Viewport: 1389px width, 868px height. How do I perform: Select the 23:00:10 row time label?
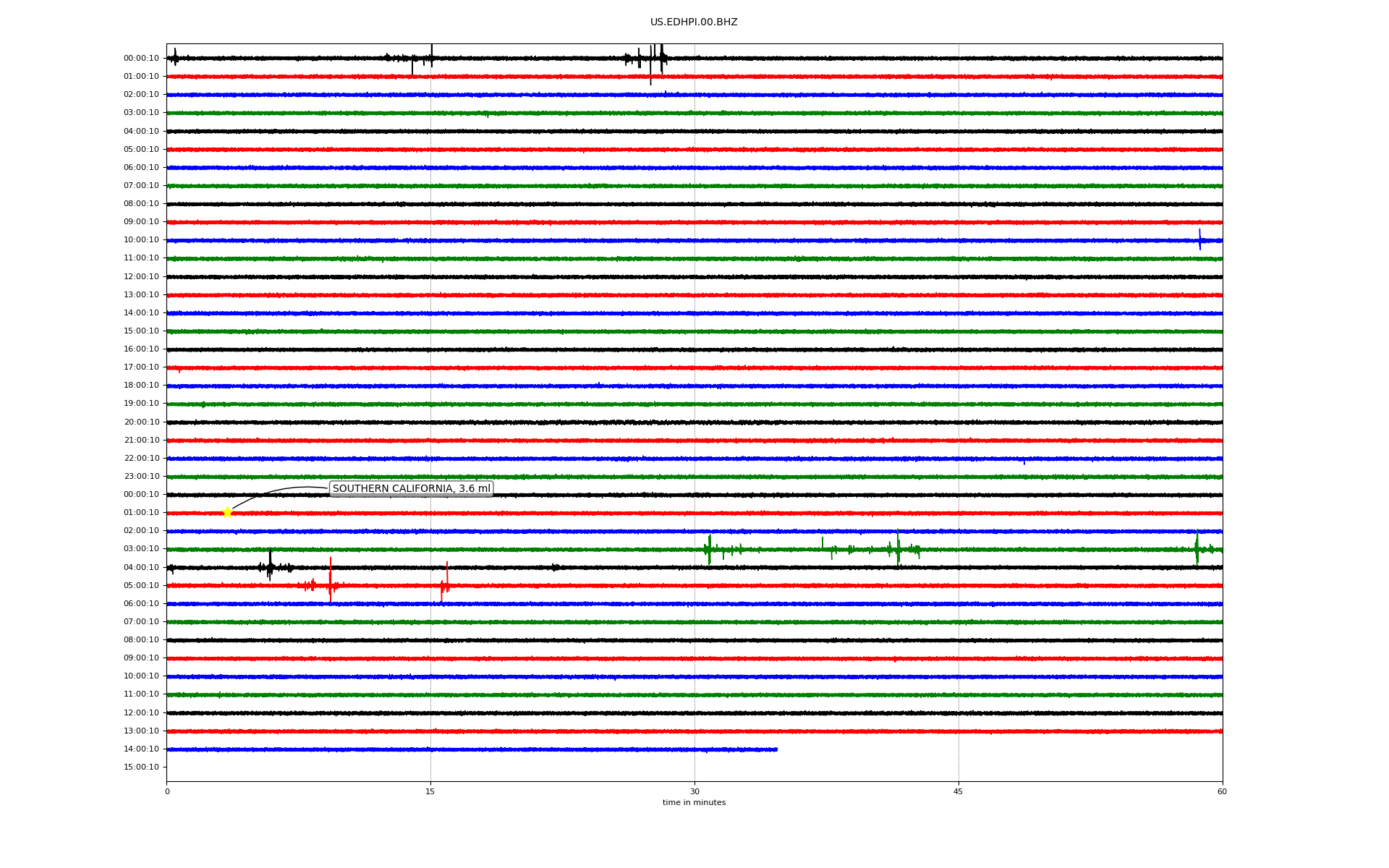(141, 477)
